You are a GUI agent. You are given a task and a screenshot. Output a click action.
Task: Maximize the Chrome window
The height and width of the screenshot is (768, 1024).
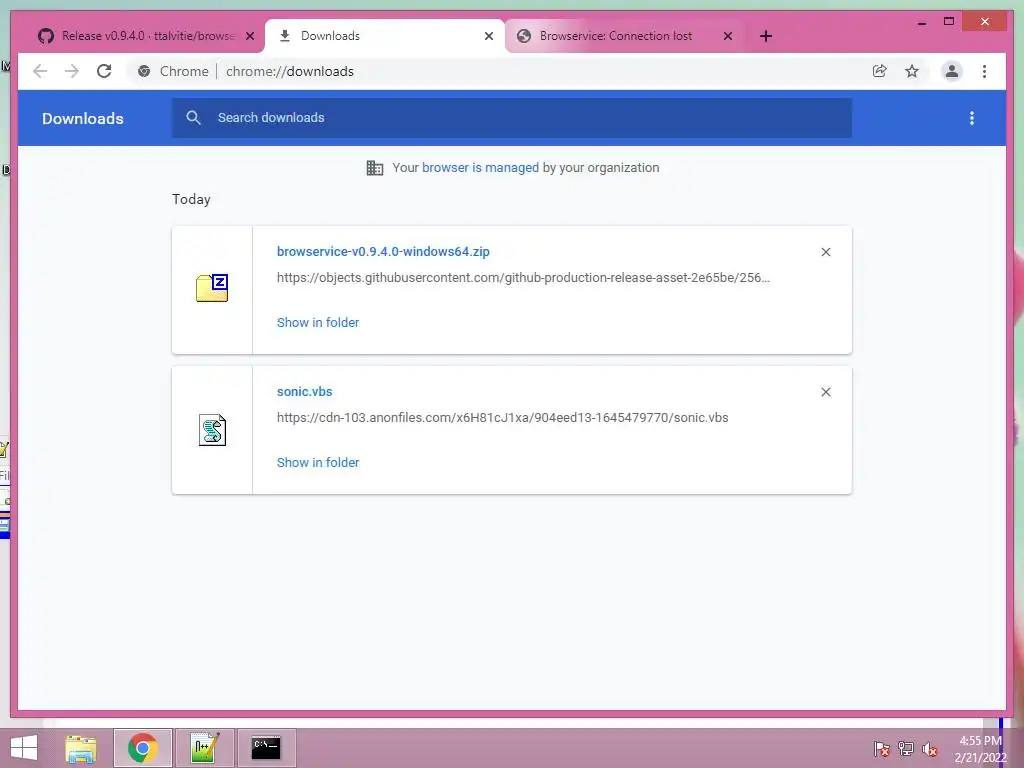click(x=949, y=22)
